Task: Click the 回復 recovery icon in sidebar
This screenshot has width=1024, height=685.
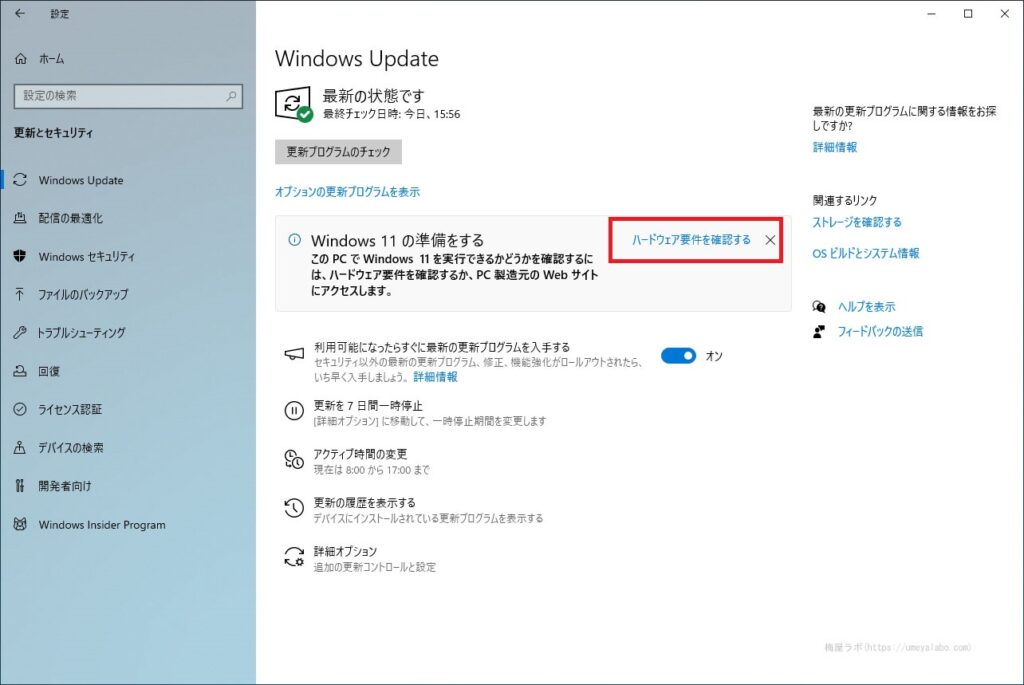Action: tap(20, 371)
